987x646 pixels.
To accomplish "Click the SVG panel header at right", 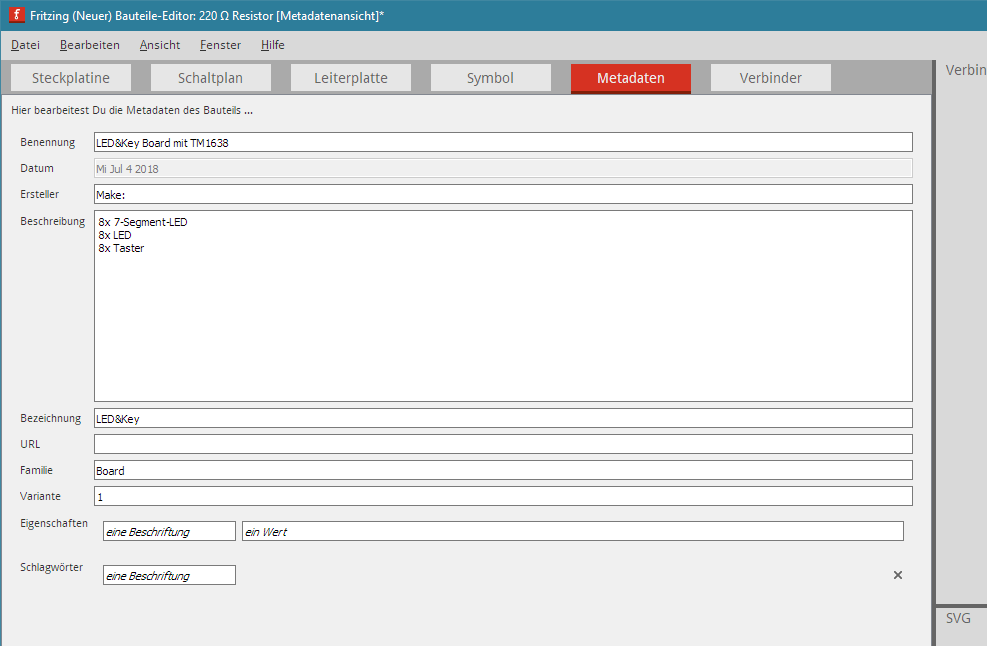I will click(x=958, y=618).
